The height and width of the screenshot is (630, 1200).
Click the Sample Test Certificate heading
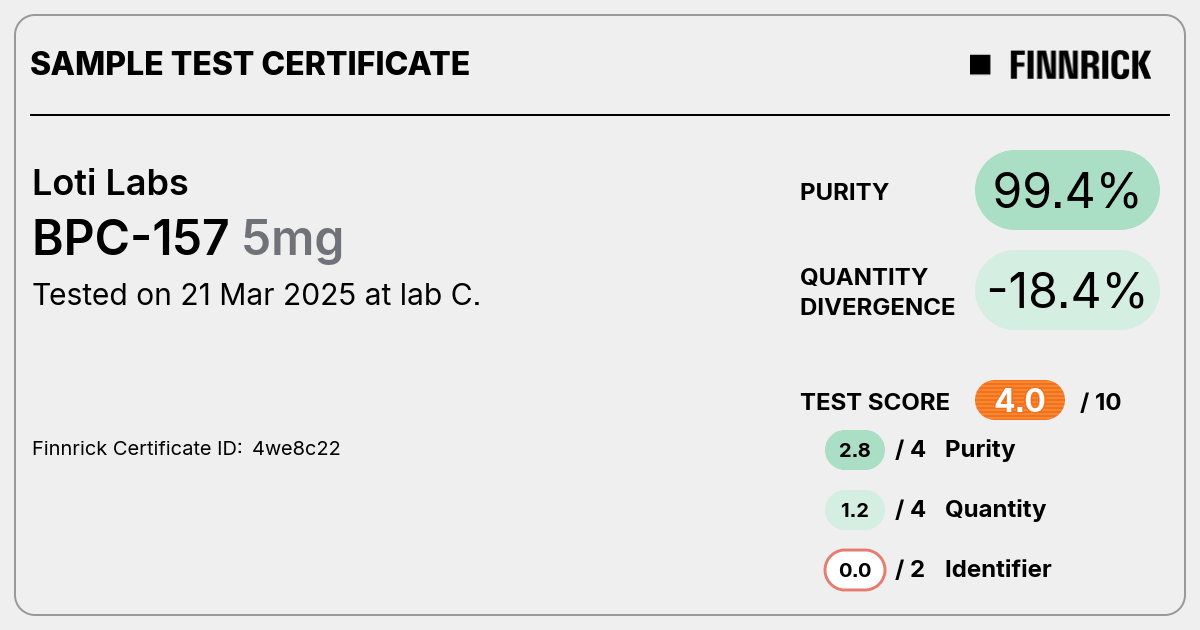tap(250, 64)
